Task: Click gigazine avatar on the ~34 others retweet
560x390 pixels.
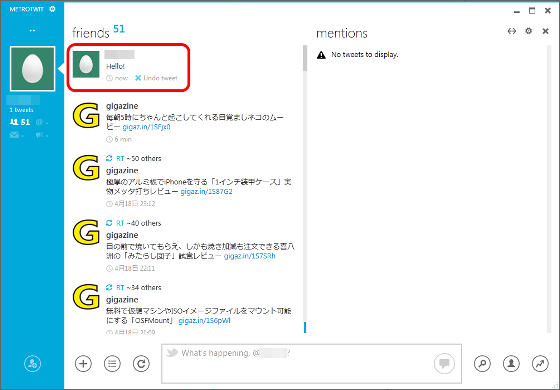Action: (86, 297)
